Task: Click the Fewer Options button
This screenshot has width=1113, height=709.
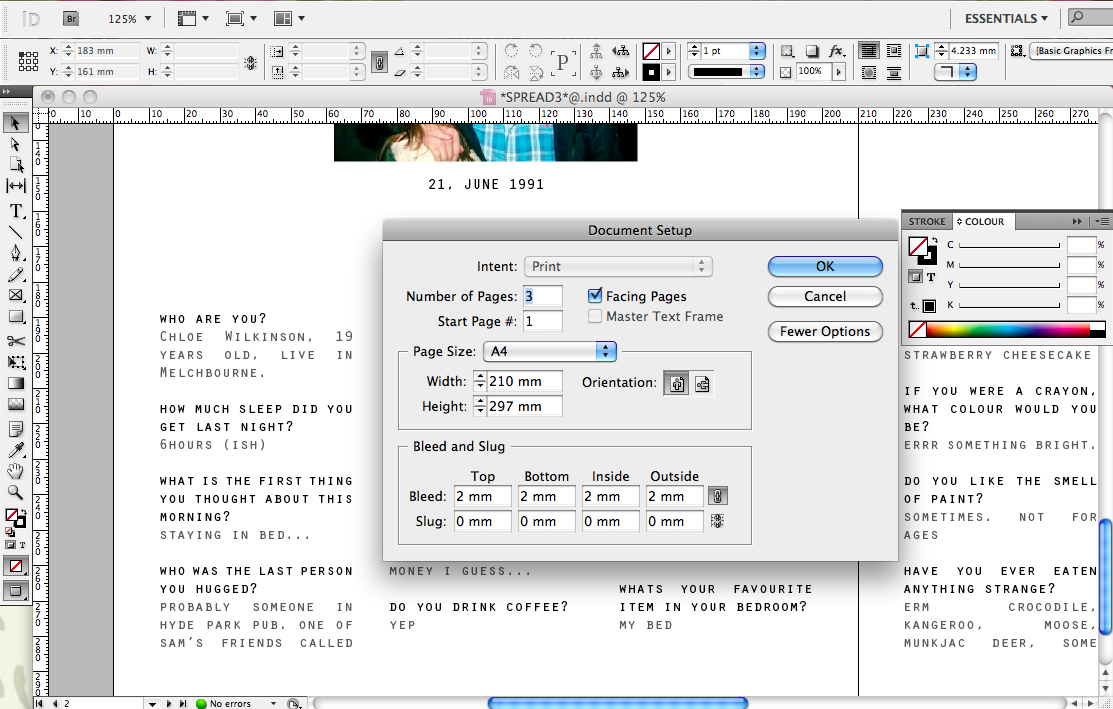Action: pos(824,331)
